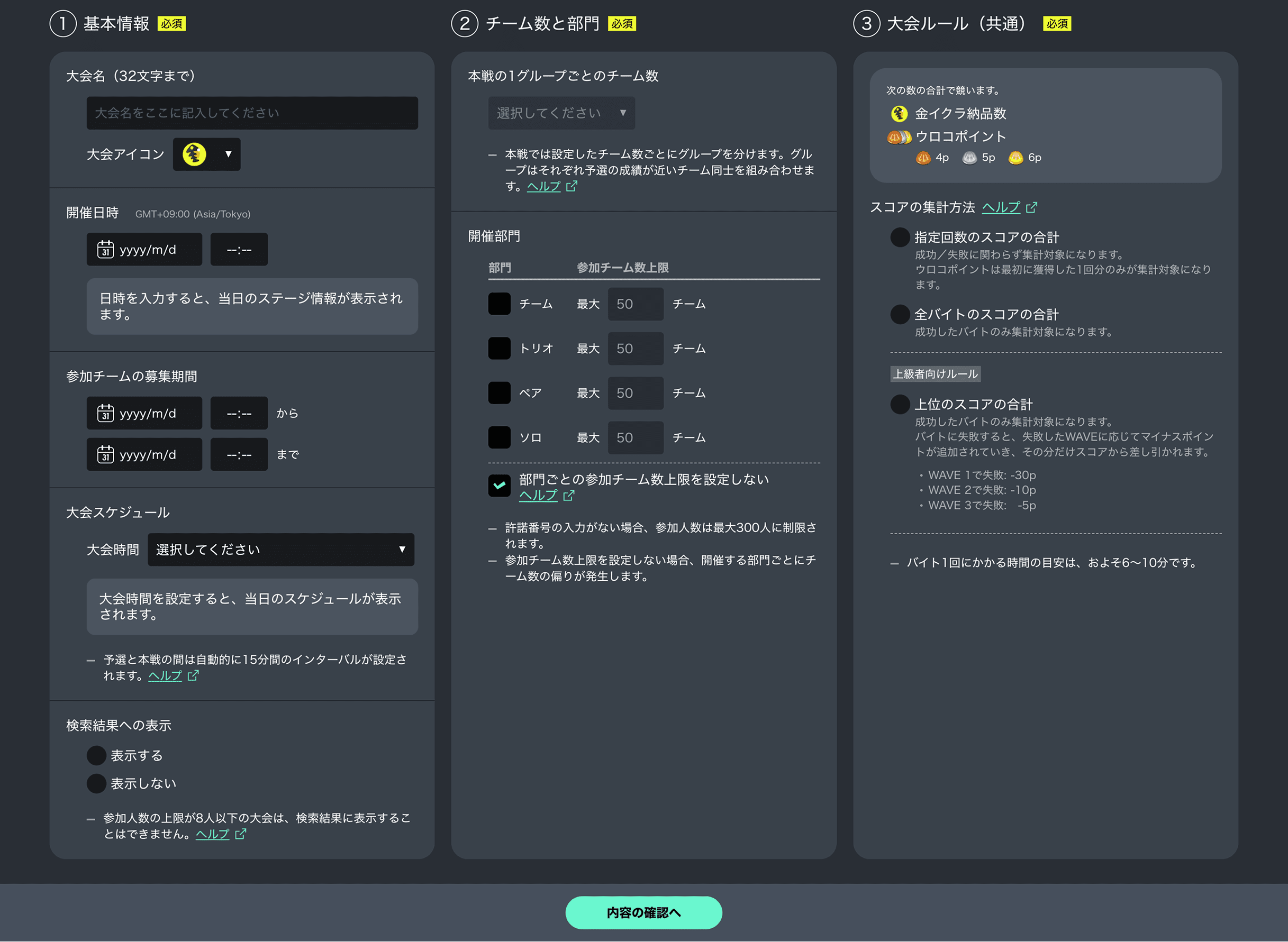Click the event time field under 開催日時
The width and height of the screenshot is (1288, 942).
tap(239, 249)
